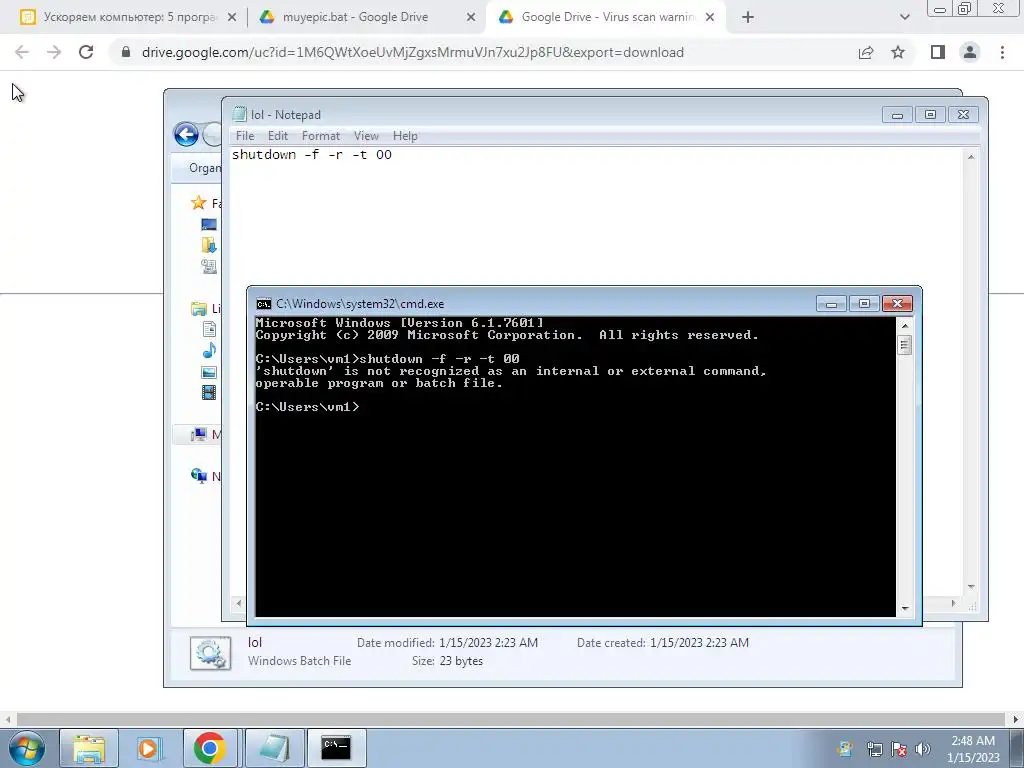Click Notepad vertical scroll up arrow
The width and height of the screenshot is (1024, 768).
click(971, 157)
